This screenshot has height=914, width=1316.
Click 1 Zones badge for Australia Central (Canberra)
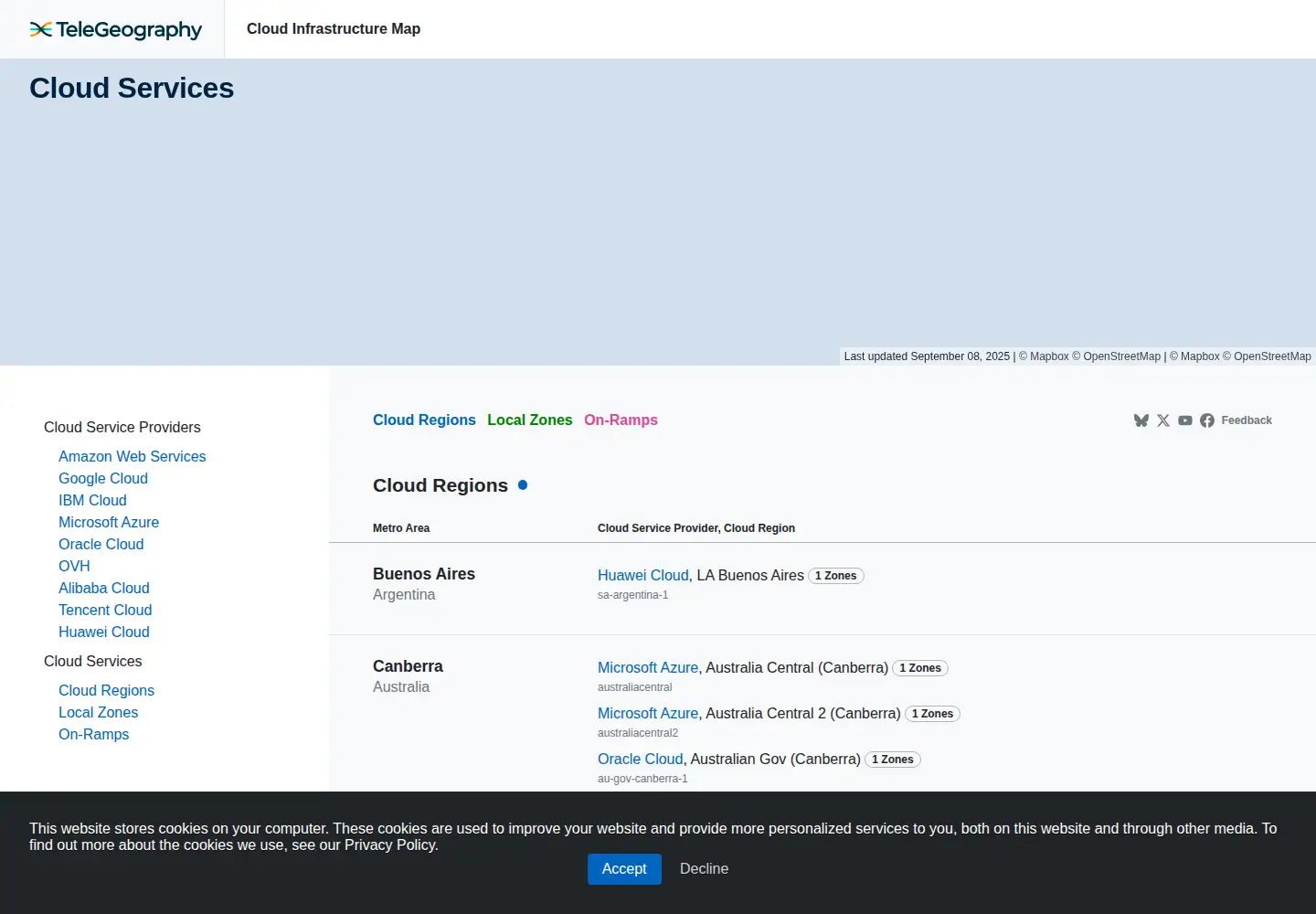tap(920, 668)
